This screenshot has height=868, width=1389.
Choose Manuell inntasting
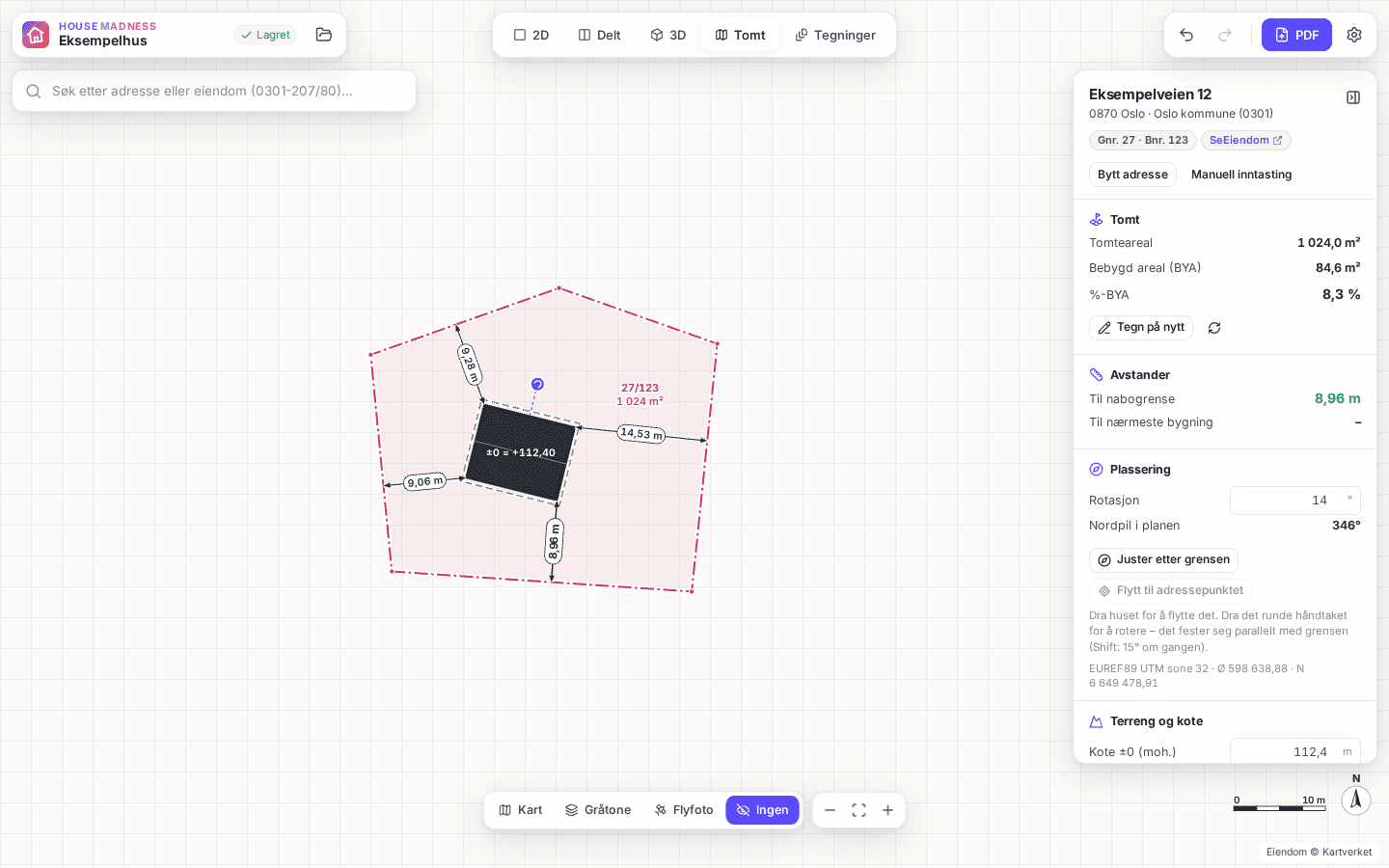(1241, 175)
